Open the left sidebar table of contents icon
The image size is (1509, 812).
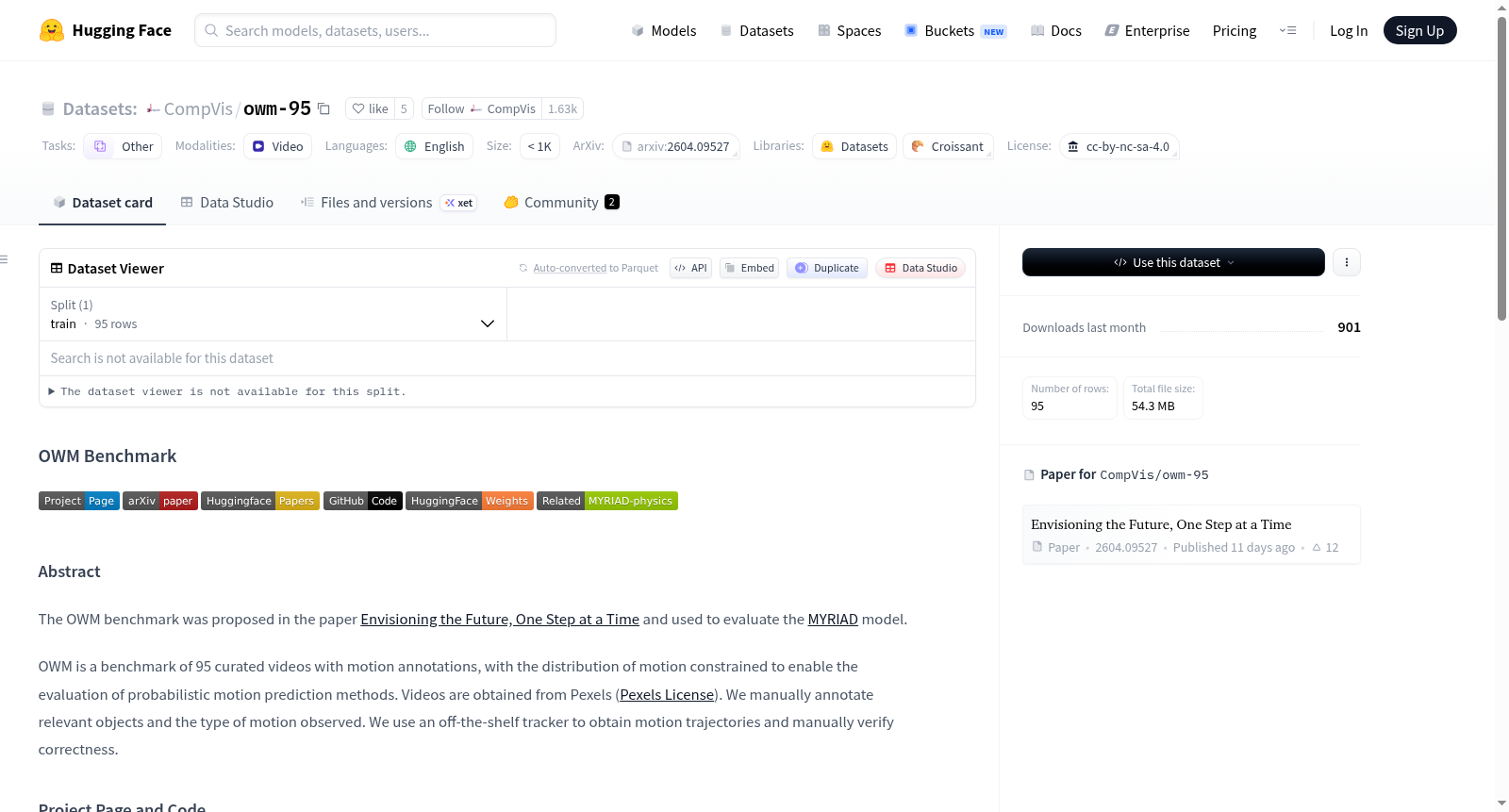click(x=5, y=259)
